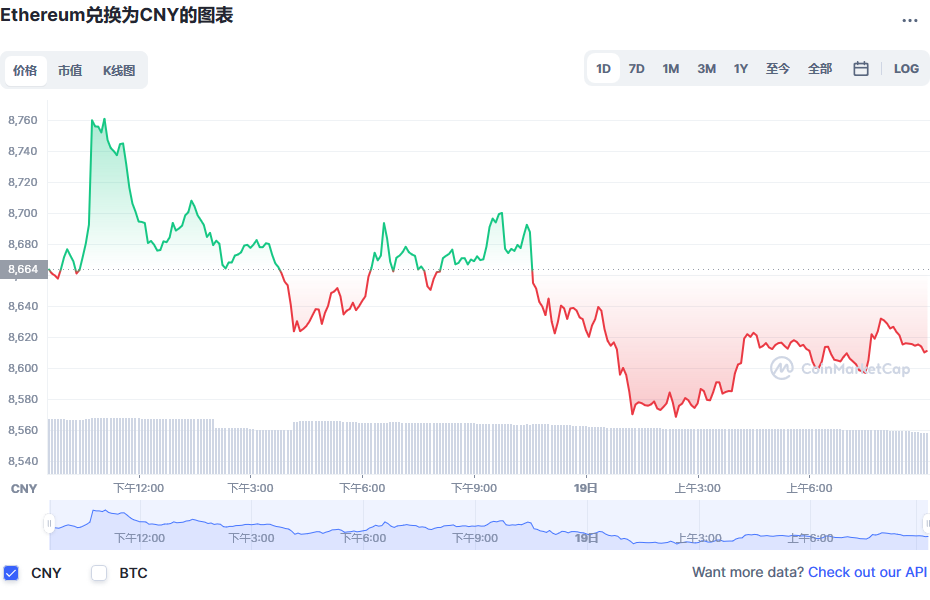Select the 1M time range
930x600 pixels.
pyautogui.click(x=671, y=69)
